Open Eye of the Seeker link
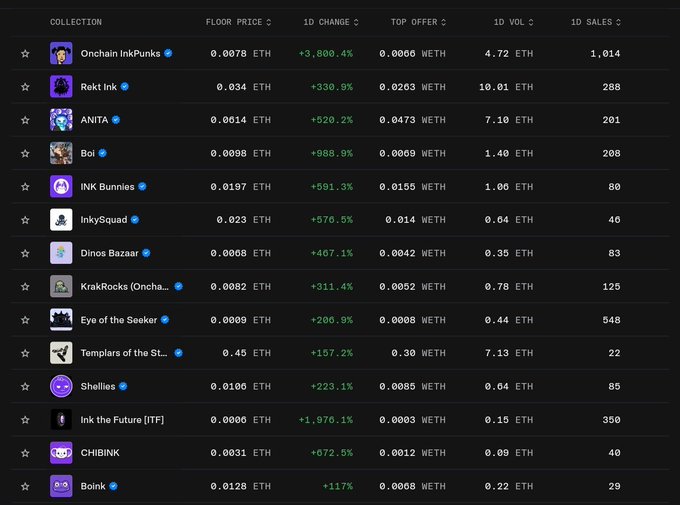This screenshot has width=680, height=505. click(x=119, y=320)
